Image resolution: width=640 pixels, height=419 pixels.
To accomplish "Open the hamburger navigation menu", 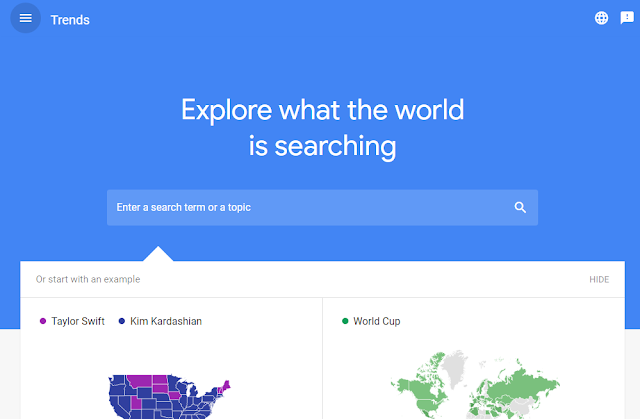I will tap(25, 18).
